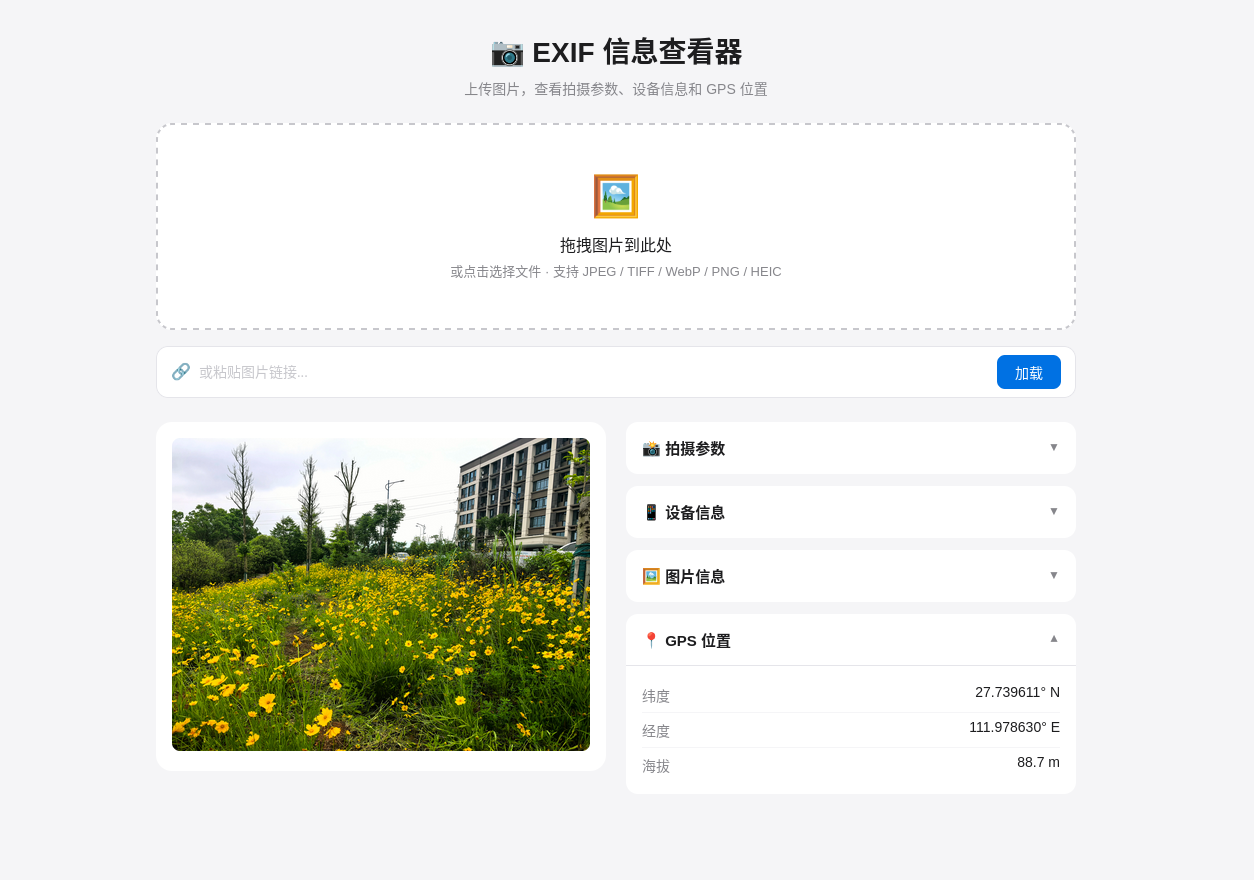
Task: Click the phone icon beside 设备信息
Action: point(651,513)
